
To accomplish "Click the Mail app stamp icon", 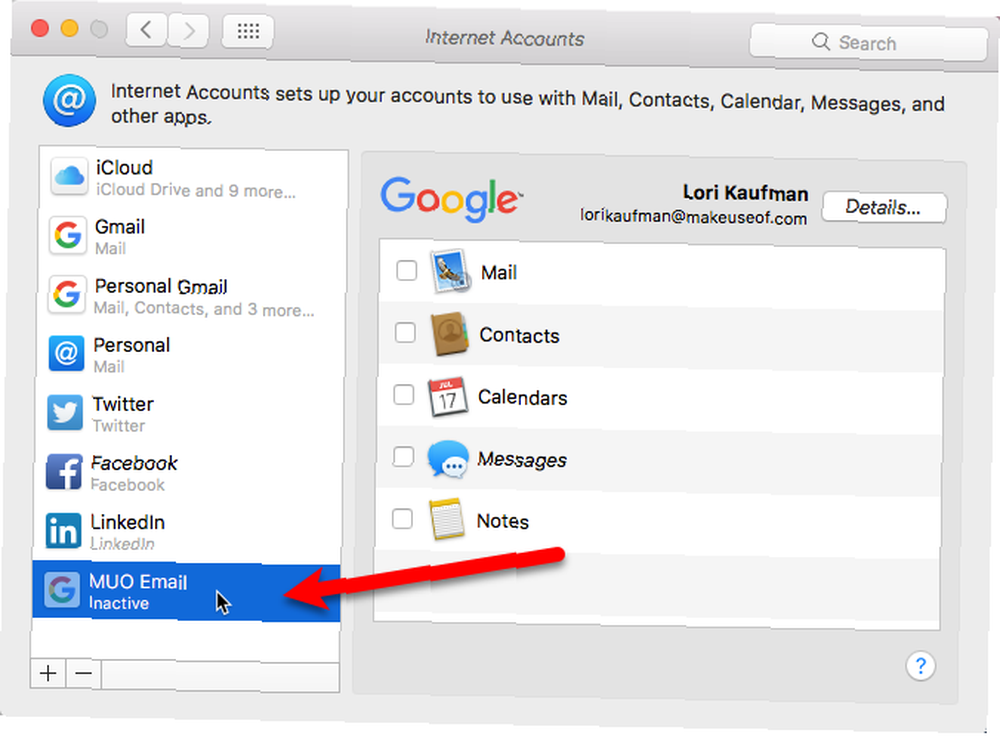I will point(451,272).
